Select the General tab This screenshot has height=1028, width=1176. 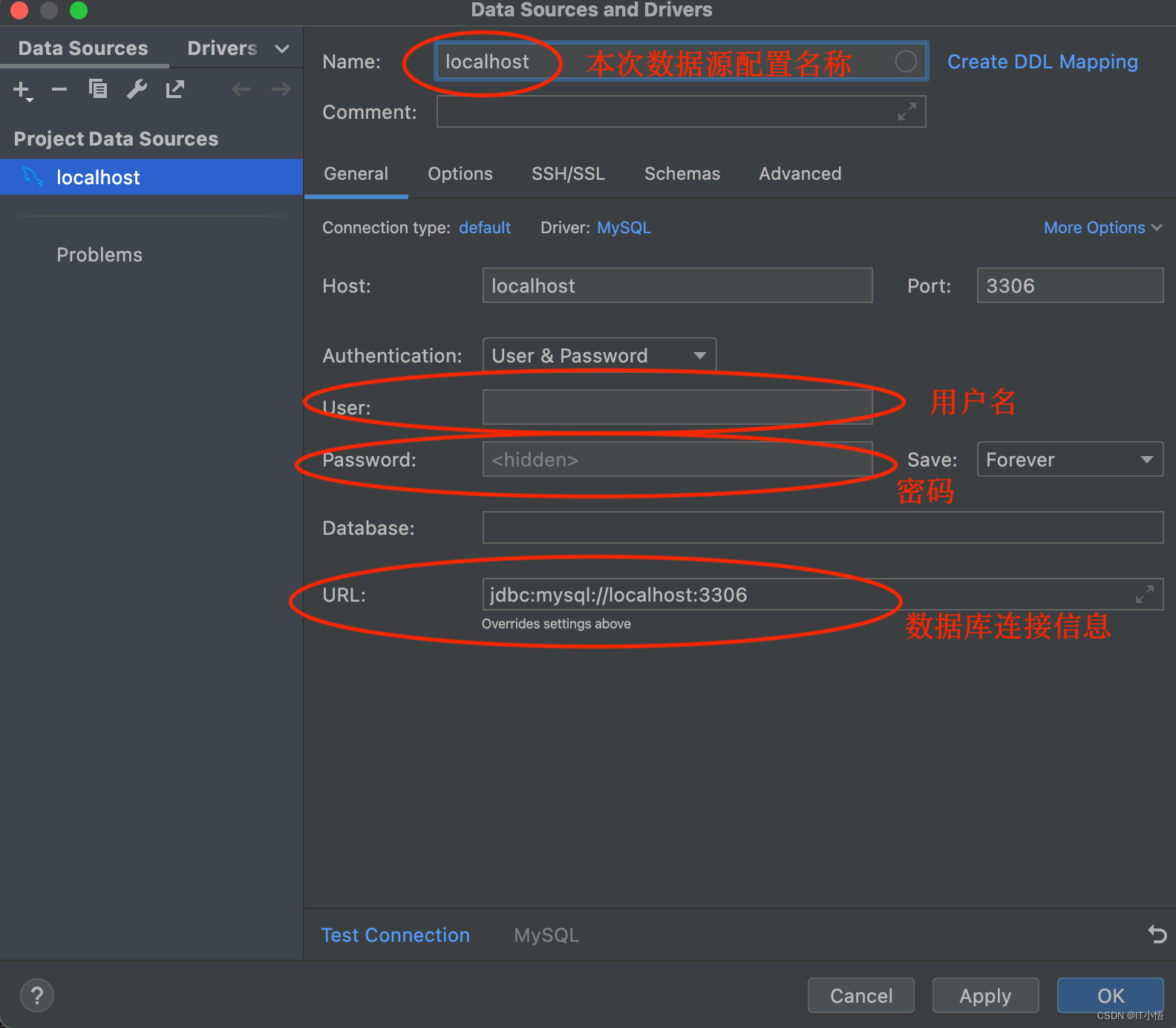(x=356, y=174)
